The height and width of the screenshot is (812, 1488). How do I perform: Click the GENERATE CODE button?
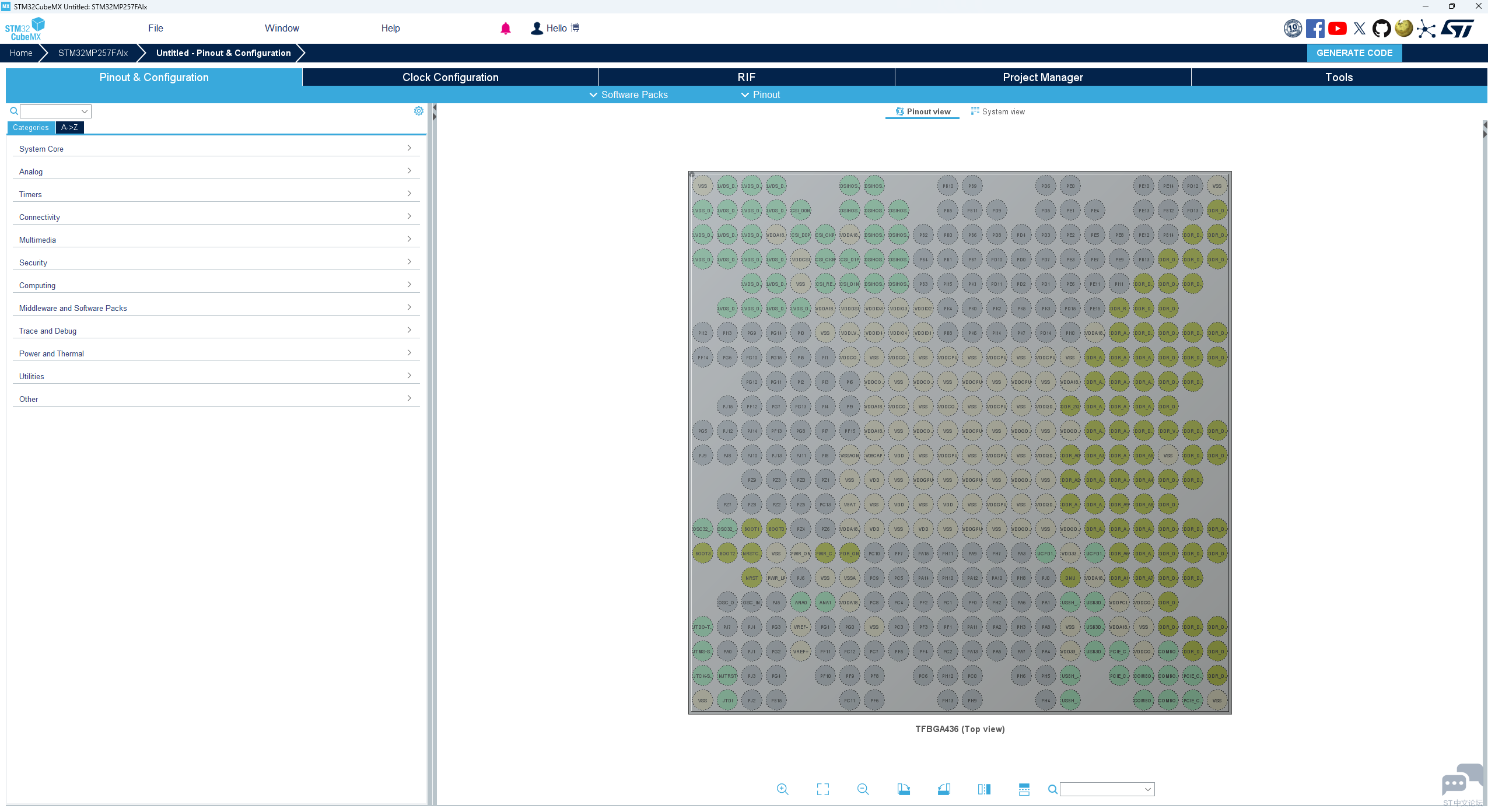[x=1354, y=52]
